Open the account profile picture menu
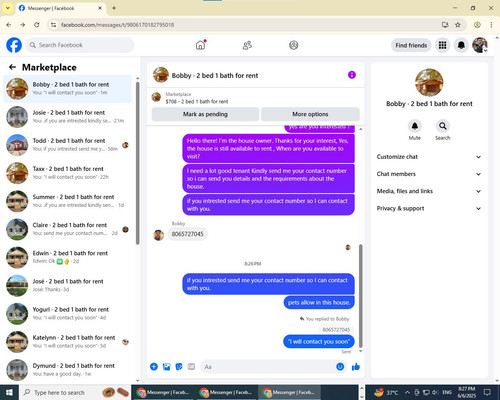500x400 pixels. [x=480, y=45]
